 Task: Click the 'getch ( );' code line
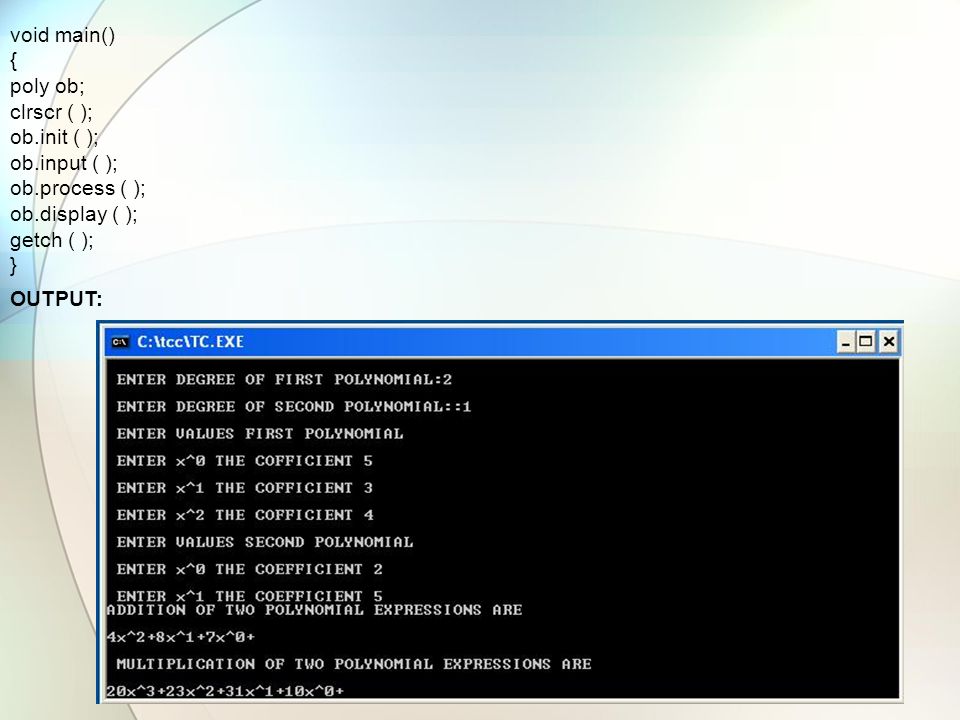[x=51, y=241]
